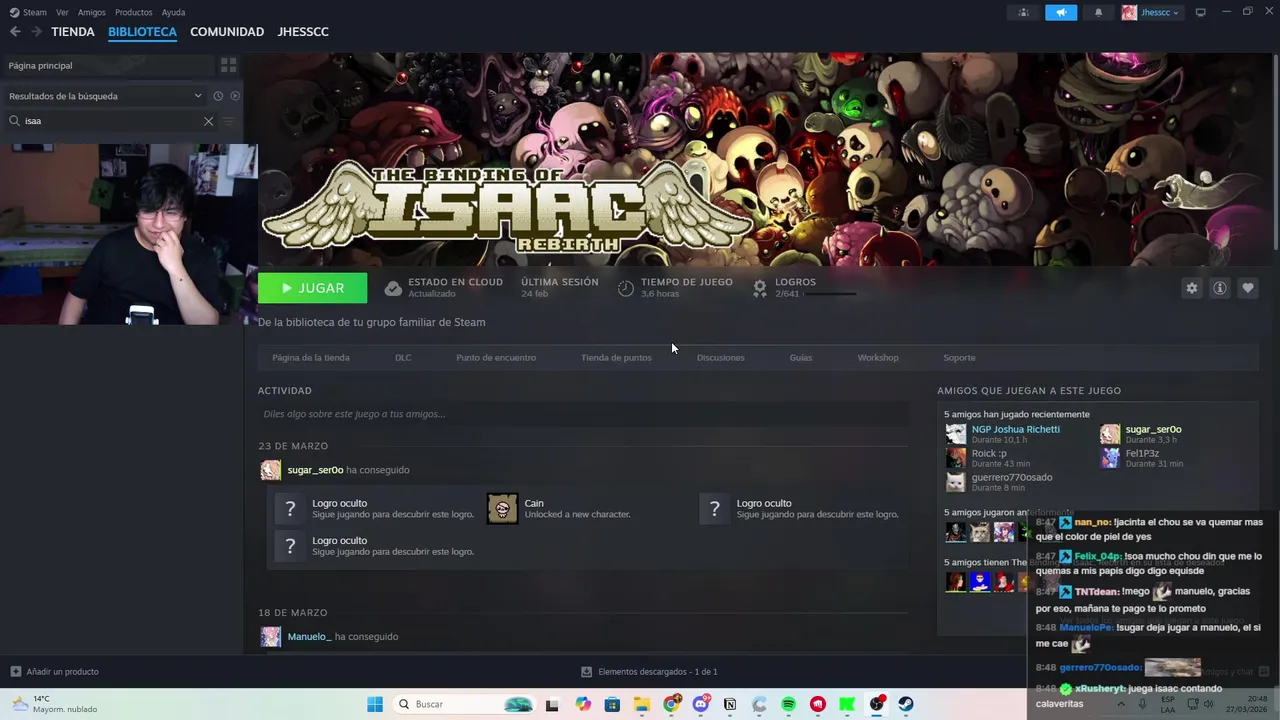Select the BIBLIOTECA tab
Image resolution: width=1280 pixels, height=720 pixels.
tap(142, 32)
